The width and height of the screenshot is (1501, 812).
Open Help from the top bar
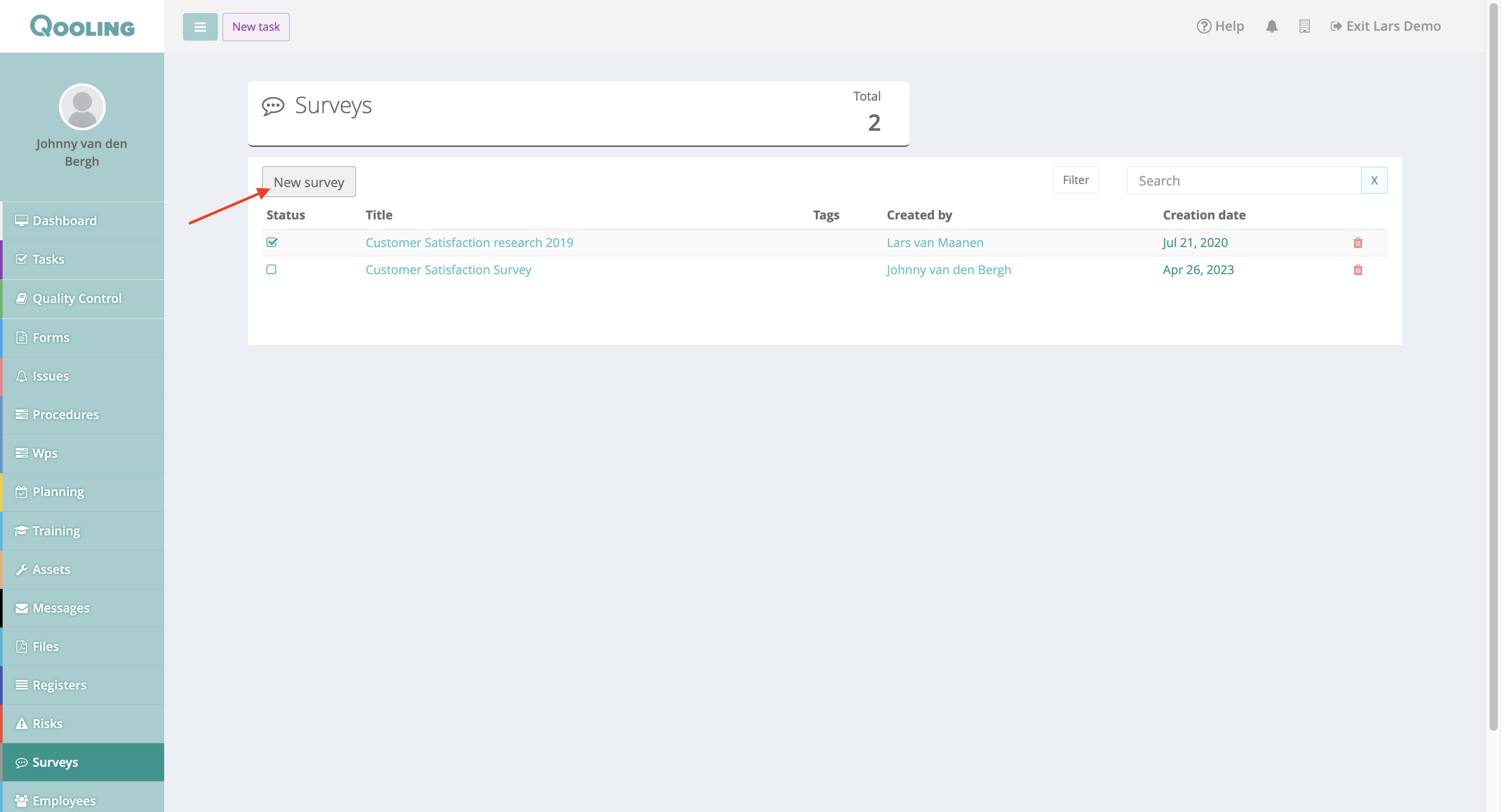pyautogui.click(x=1220, y=26)
